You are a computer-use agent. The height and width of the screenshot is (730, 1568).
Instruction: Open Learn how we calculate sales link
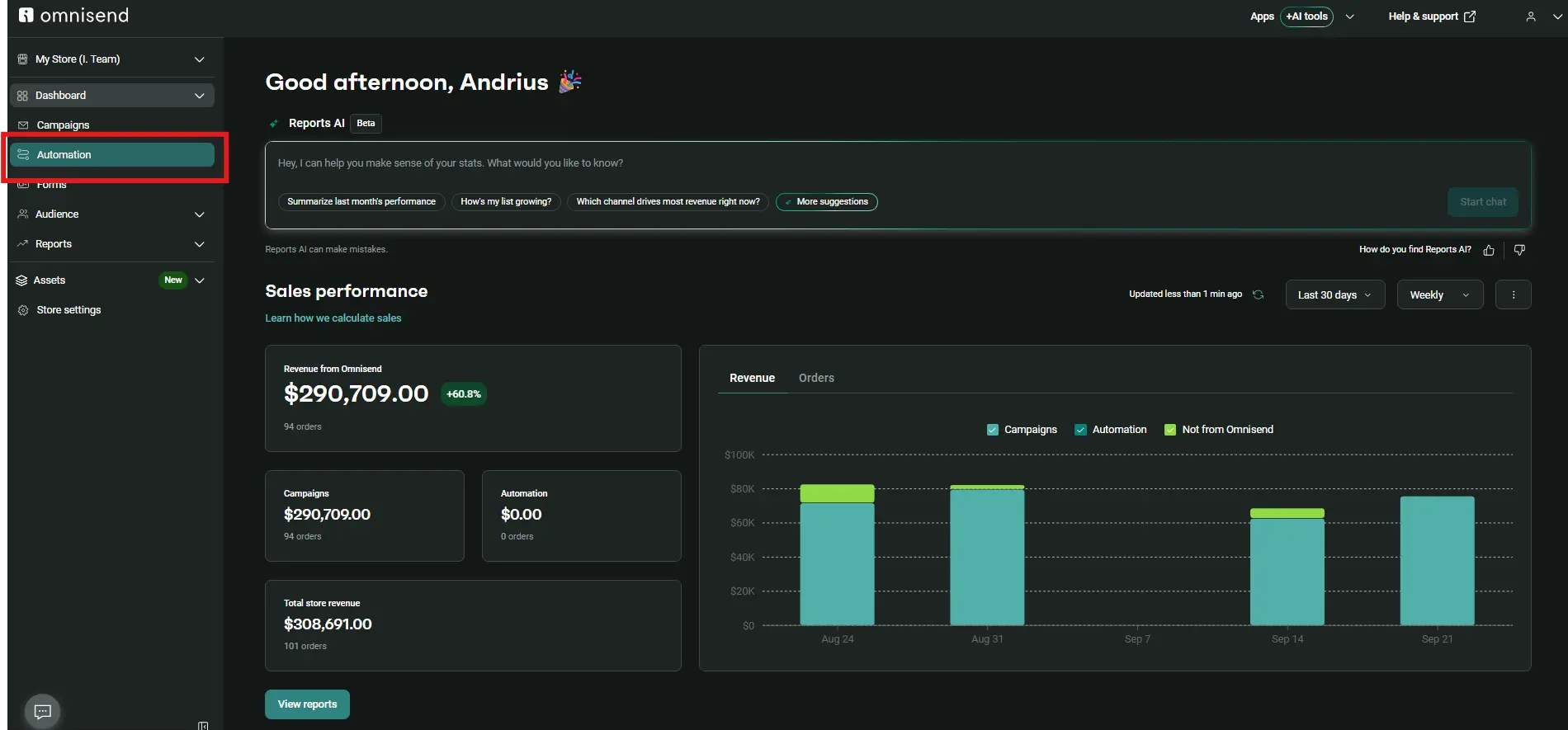(333, 318)
